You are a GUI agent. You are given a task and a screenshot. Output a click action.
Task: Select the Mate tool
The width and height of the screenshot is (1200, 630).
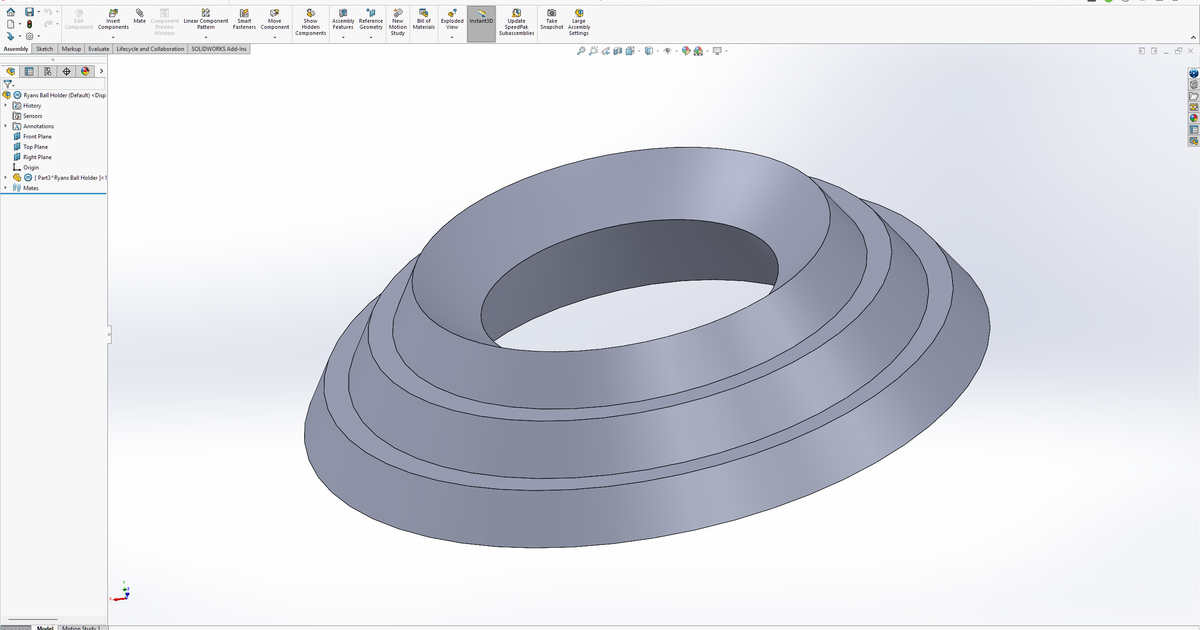tap(139, 15)
